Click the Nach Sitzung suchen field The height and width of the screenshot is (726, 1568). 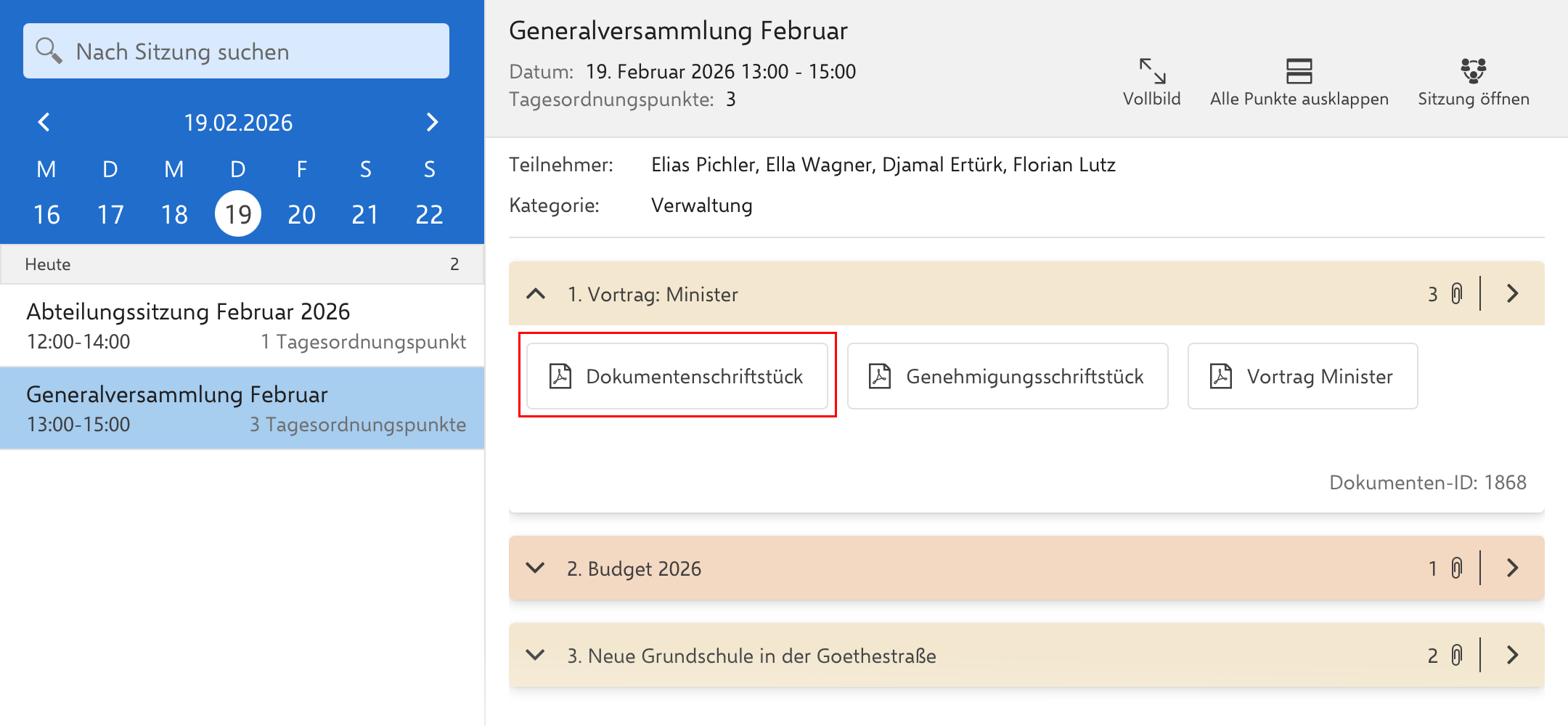[x=236, y=51]
